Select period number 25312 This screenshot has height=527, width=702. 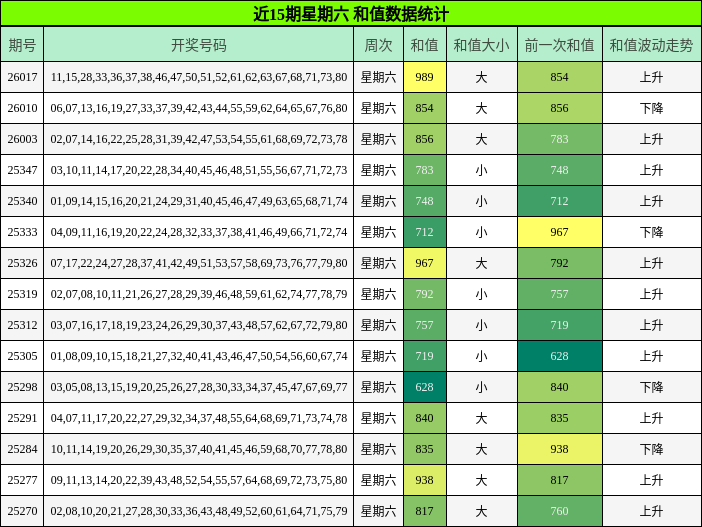[22, 325]
